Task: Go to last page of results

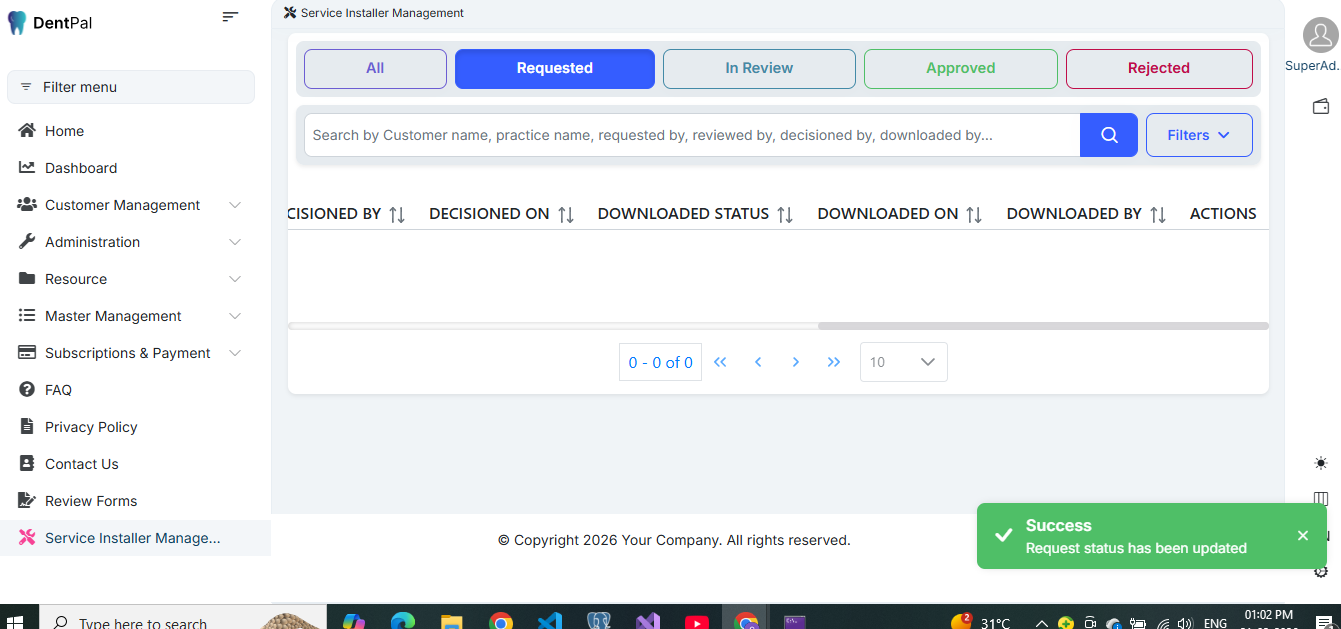Action: point(834,362)
